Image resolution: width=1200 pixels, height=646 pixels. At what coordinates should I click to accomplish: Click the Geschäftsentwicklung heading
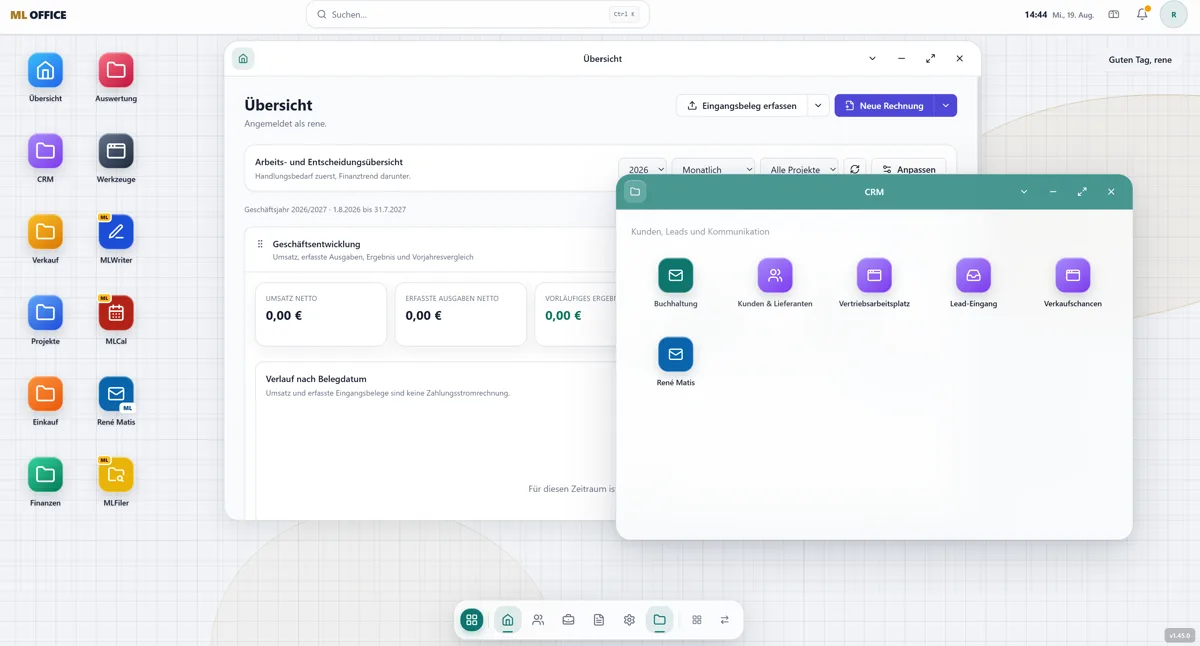click(x=316, y=244)
